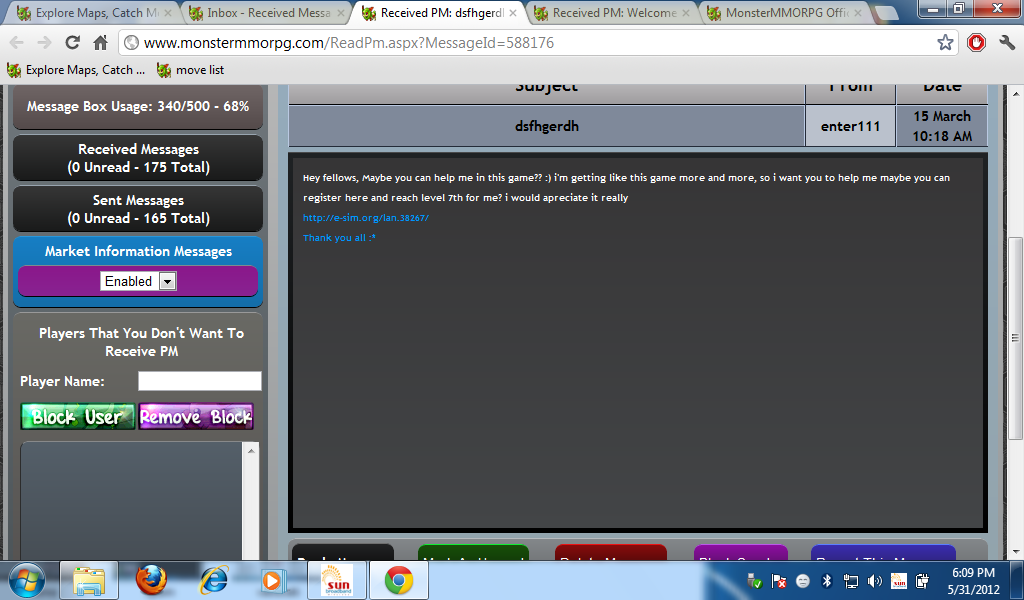Open Market Information Messages Enabled dropdown
This screenshot has height=600, width=1024.
[138, 282]
